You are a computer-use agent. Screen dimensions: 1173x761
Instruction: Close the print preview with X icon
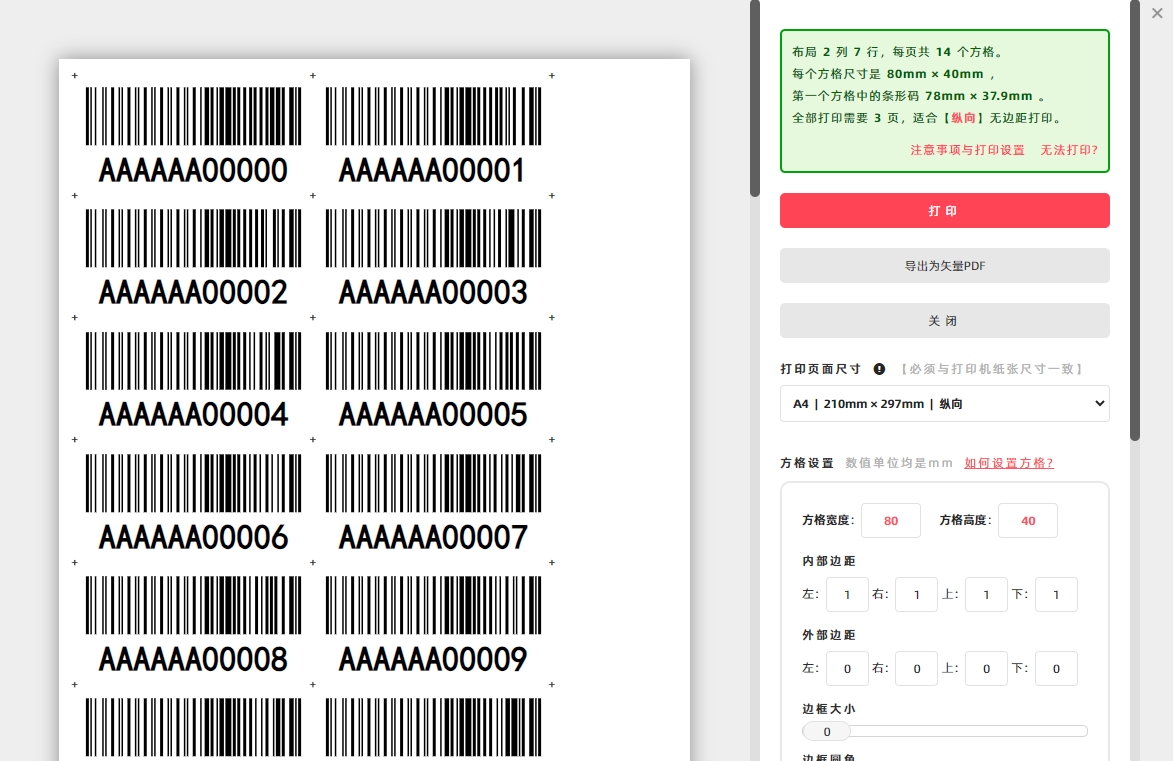coord(1157,13)
